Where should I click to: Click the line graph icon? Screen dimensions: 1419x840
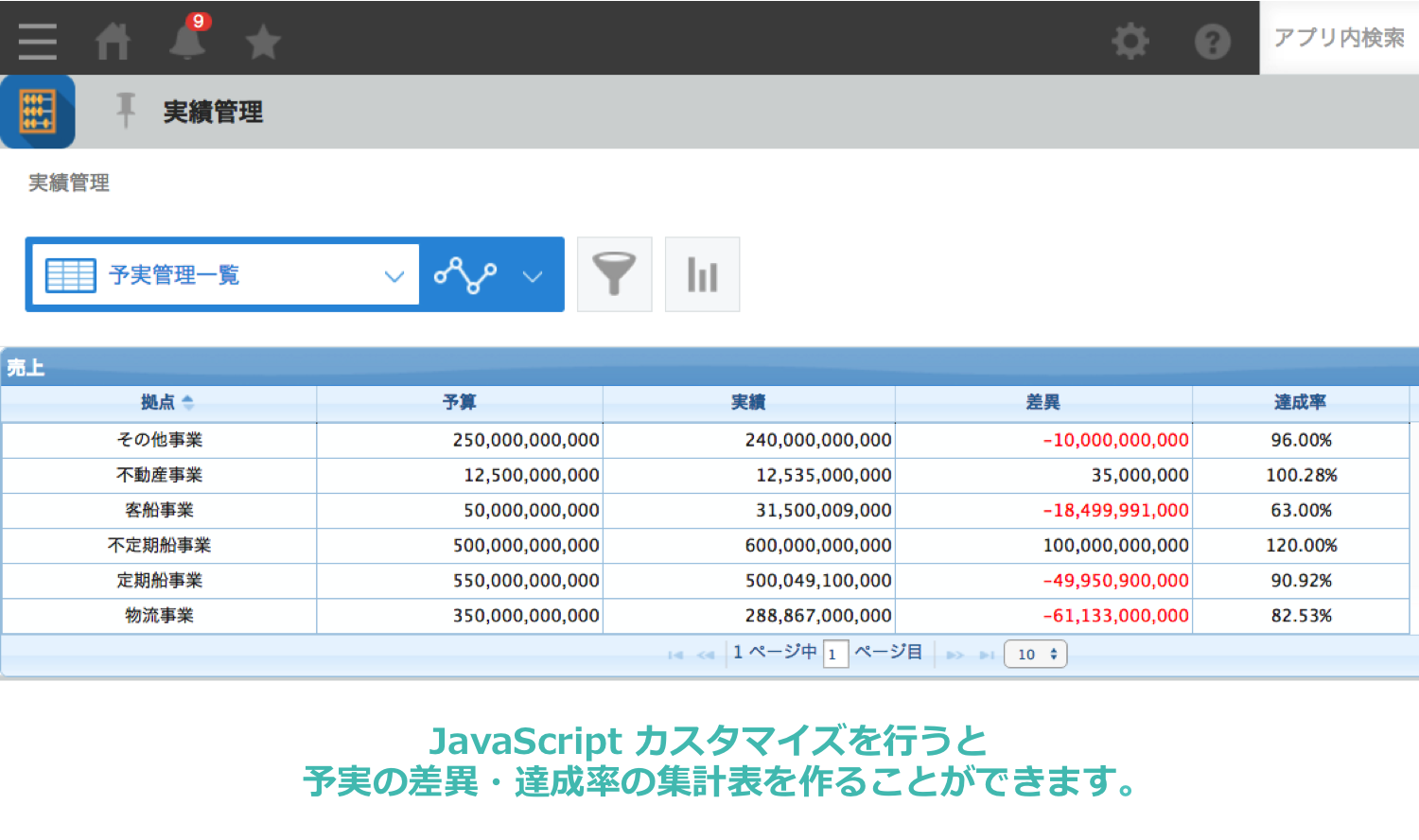(x=465, y=275)
